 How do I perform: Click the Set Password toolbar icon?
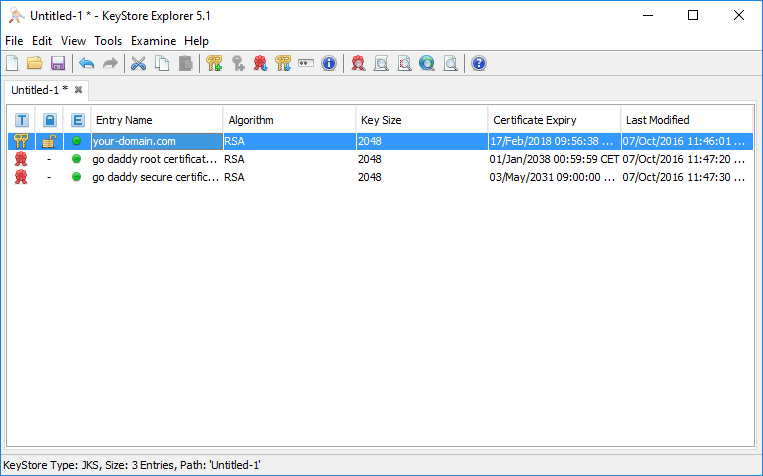(306, 64)
